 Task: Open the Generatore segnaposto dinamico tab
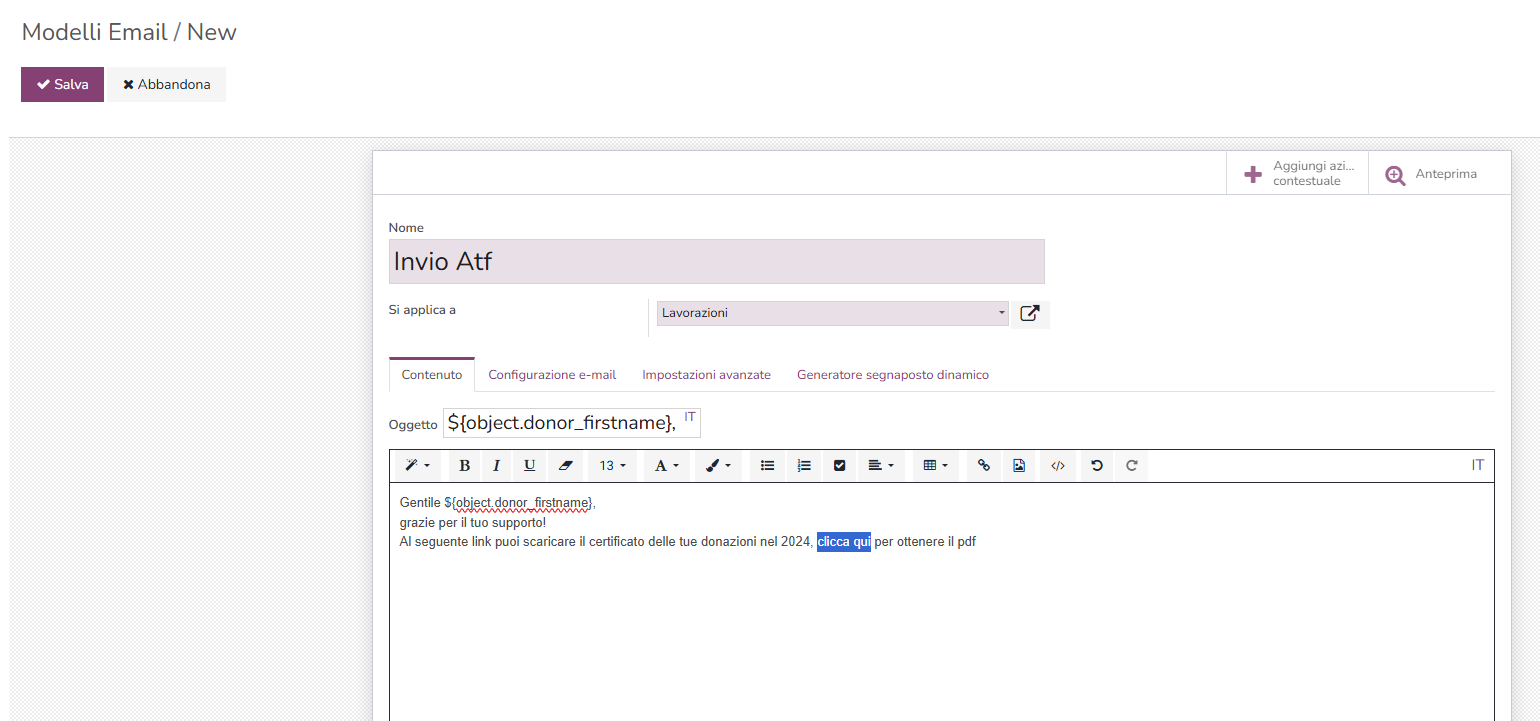pos(893,374)
